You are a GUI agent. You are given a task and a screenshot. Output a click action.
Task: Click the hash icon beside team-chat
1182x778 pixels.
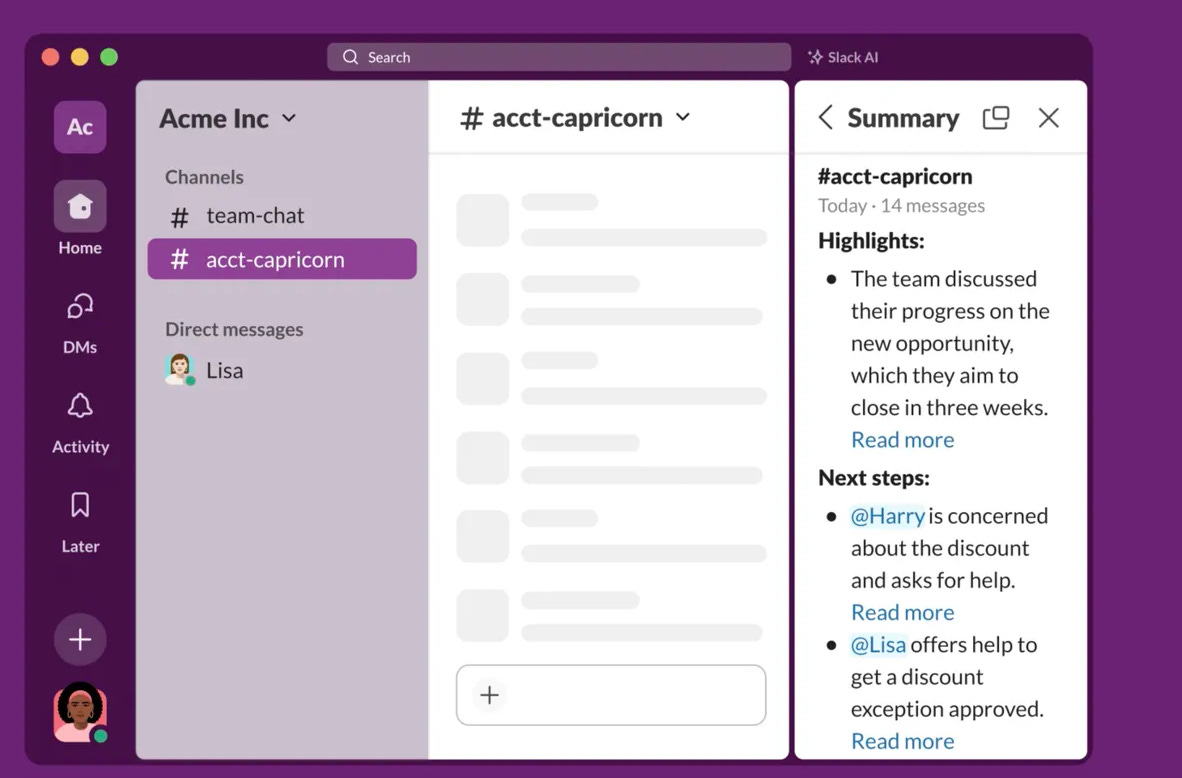point(179,217)
